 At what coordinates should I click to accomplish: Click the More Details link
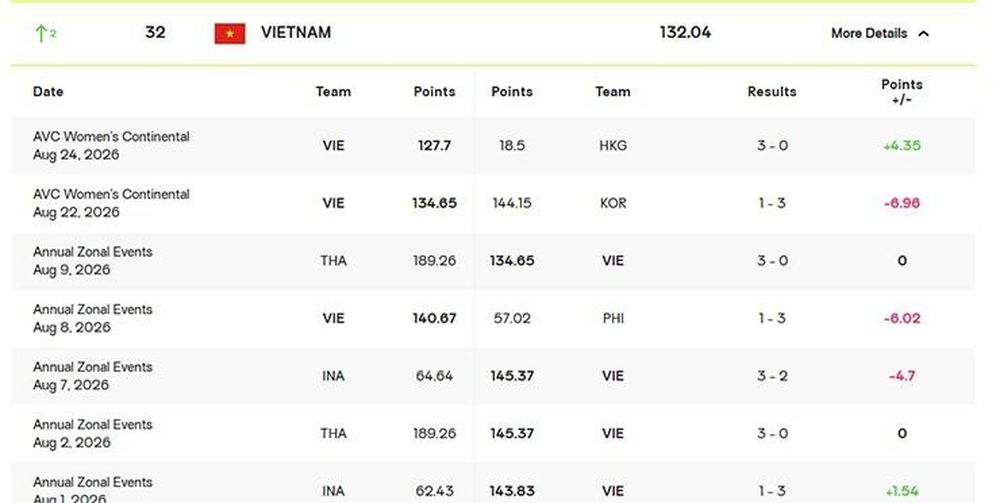point(869,33)
